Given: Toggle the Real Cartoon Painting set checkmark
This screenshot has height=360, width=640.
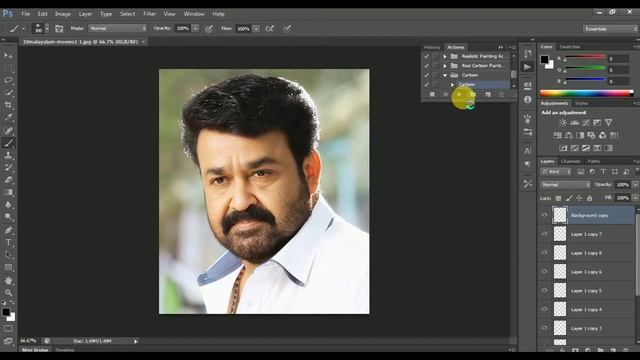Looking at the screenshot, I should 427,66.
